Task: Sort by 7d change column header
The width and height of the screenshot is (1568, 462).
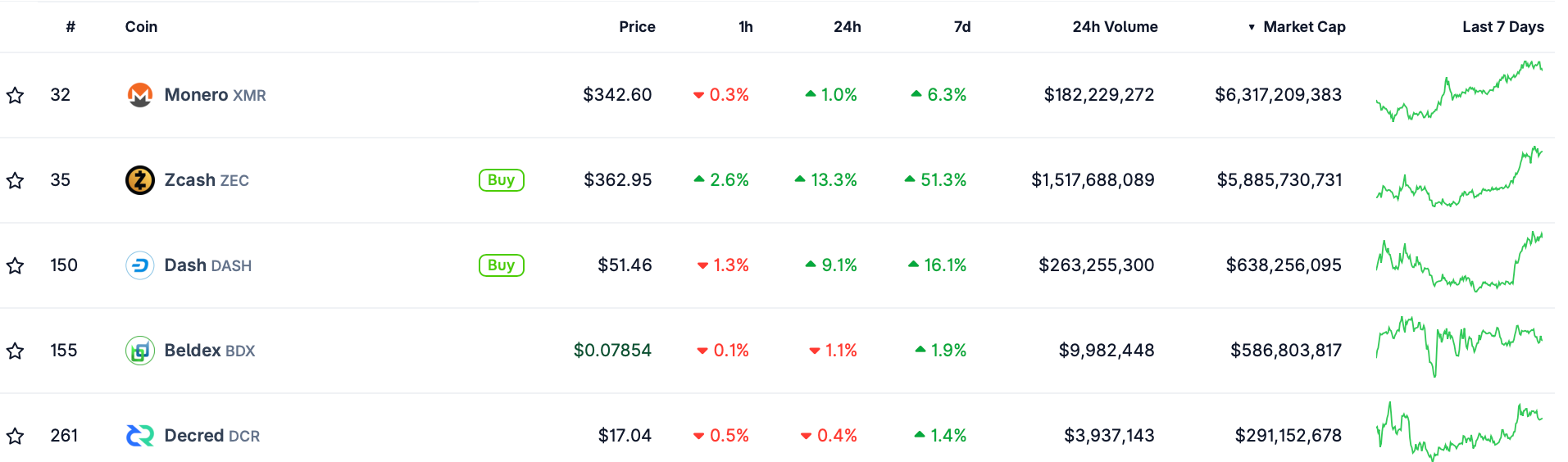Action: (x=962, y=27)
